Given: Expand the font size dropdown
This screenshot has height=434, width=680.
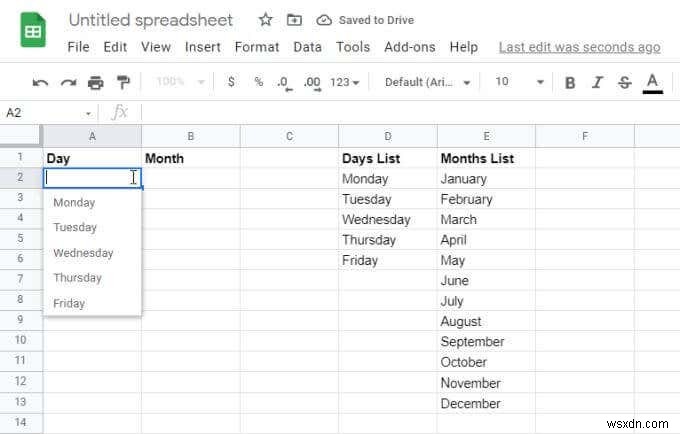Looking at the screenshot, I should tap(520, 83).
